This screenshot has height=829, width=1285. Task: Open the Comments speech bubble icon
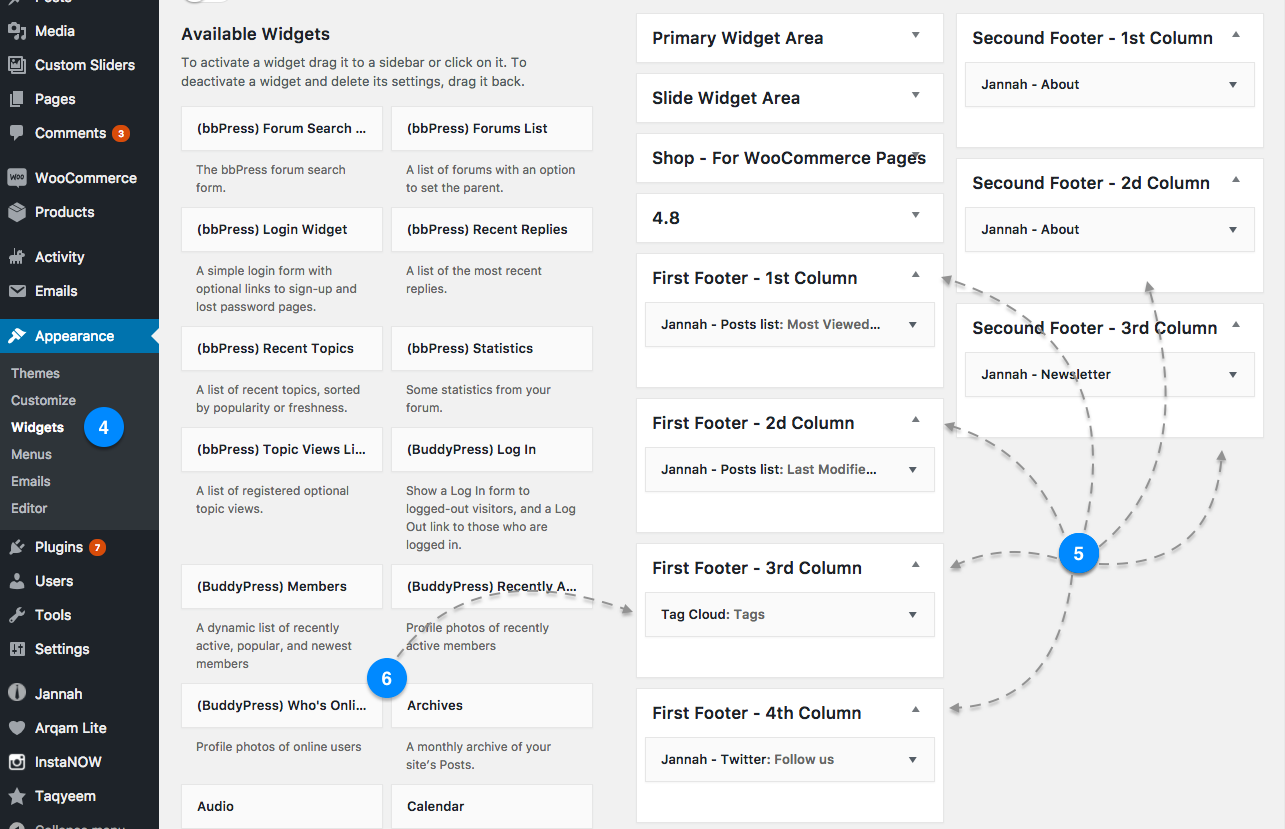17,133
